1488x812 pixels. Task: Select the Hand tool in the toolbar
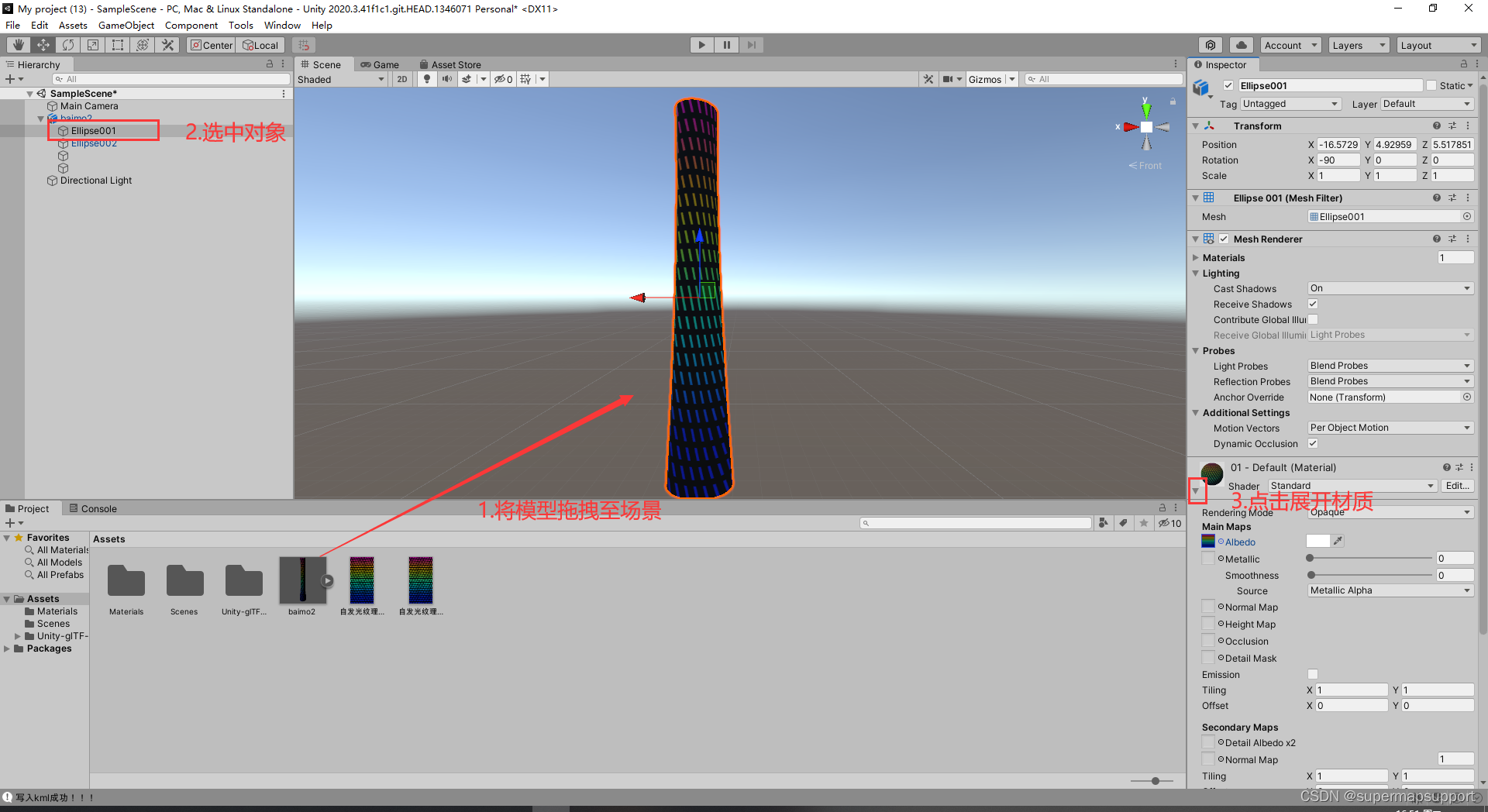click(x=19, y=44)
